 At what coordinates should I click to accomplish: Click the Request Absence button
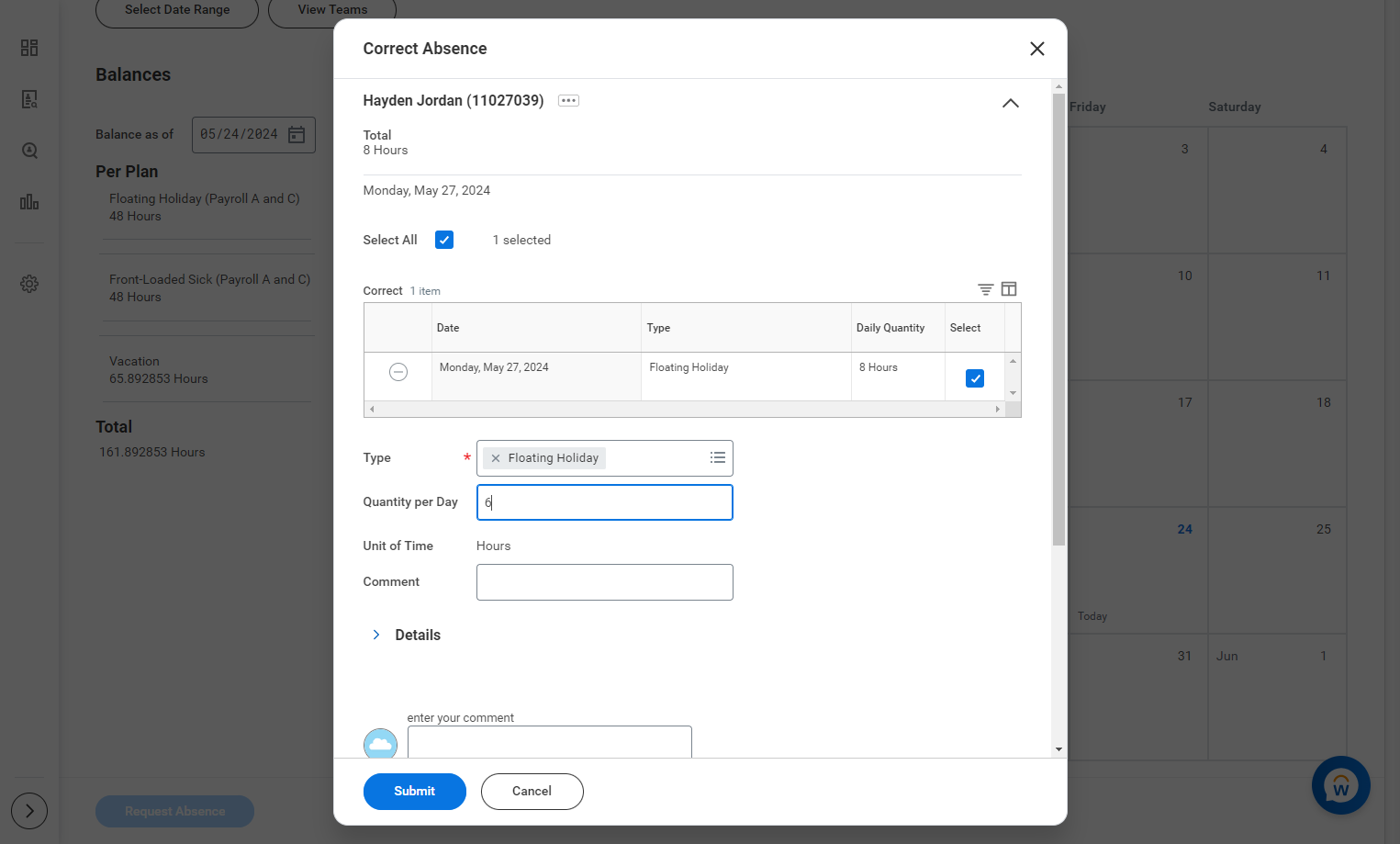click(x=174, y=811)
